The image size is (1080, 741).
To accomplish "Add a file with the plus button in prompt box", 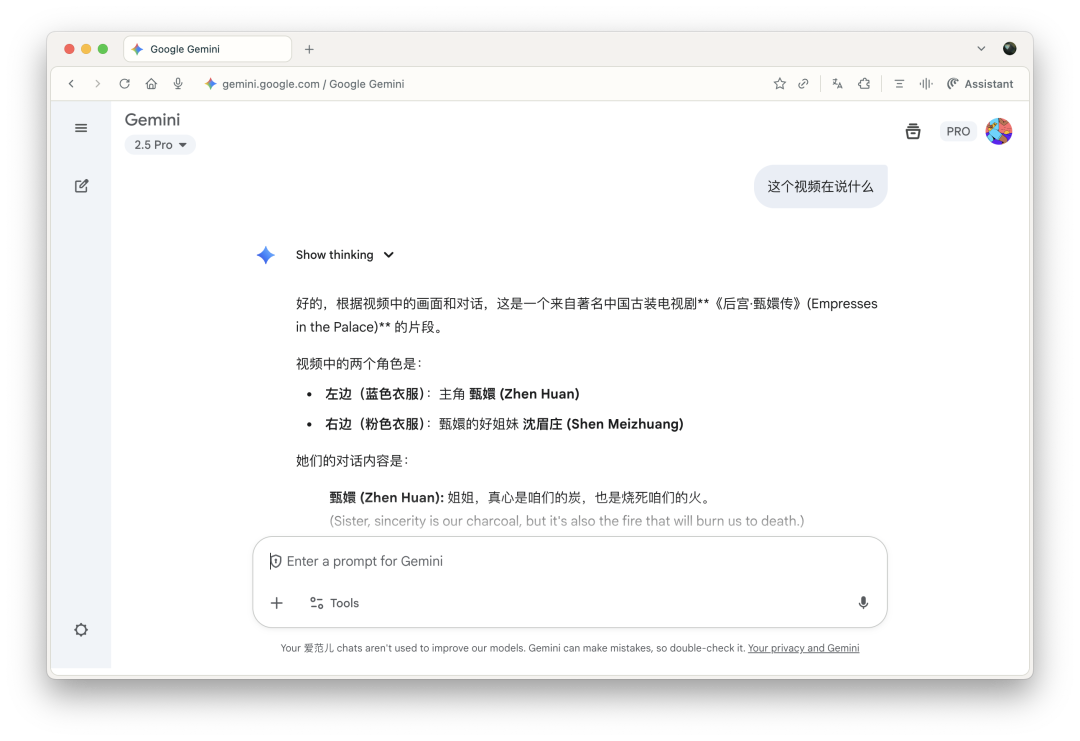I will 277,603.
